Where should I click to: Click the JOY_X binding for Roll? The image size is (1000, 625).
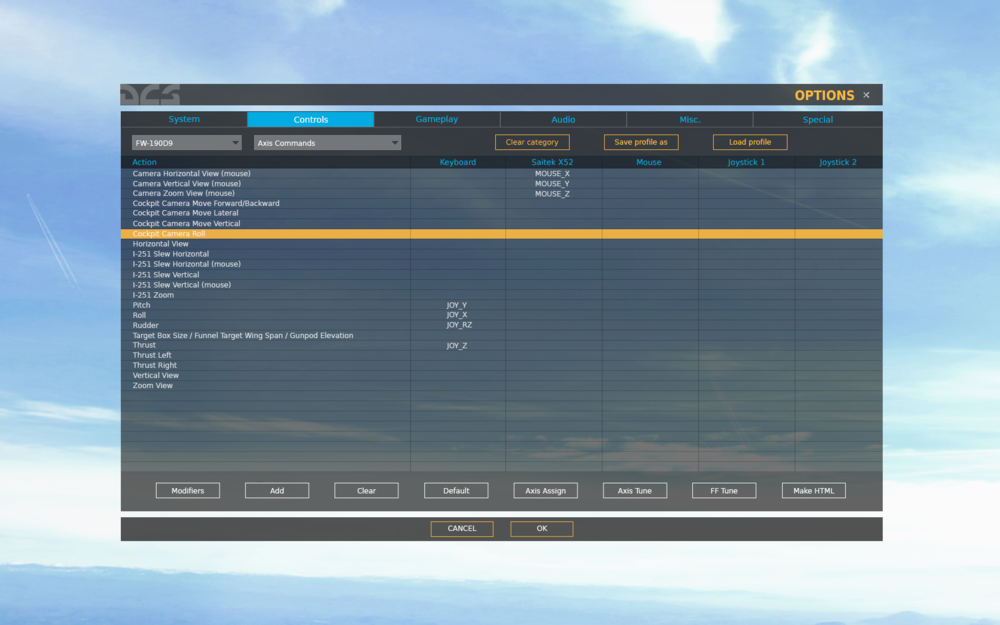(456, 314)
